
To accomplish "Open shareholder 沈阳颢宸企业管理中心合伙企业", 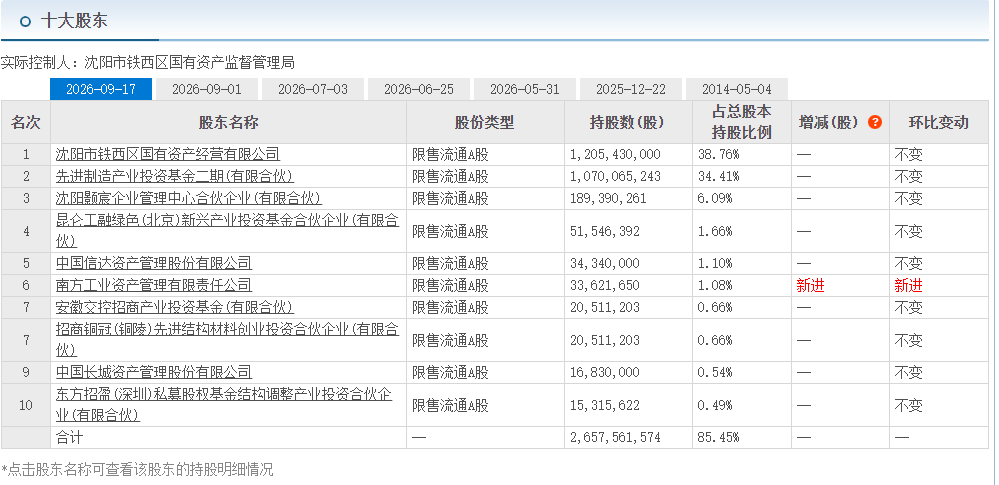I will tap(189, 198).
